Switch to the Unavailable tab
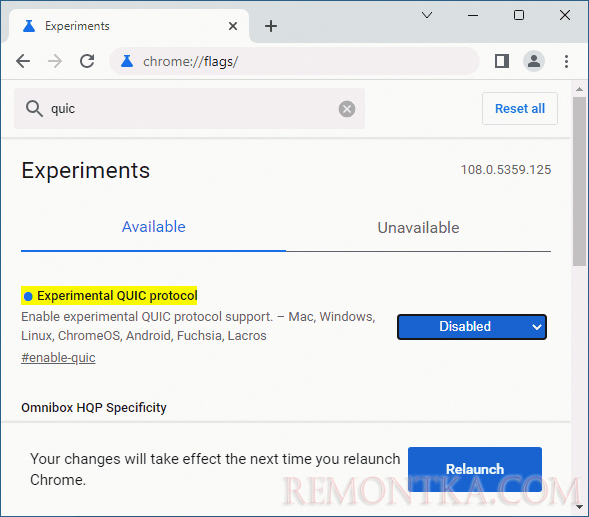 (x=418, y=228)
